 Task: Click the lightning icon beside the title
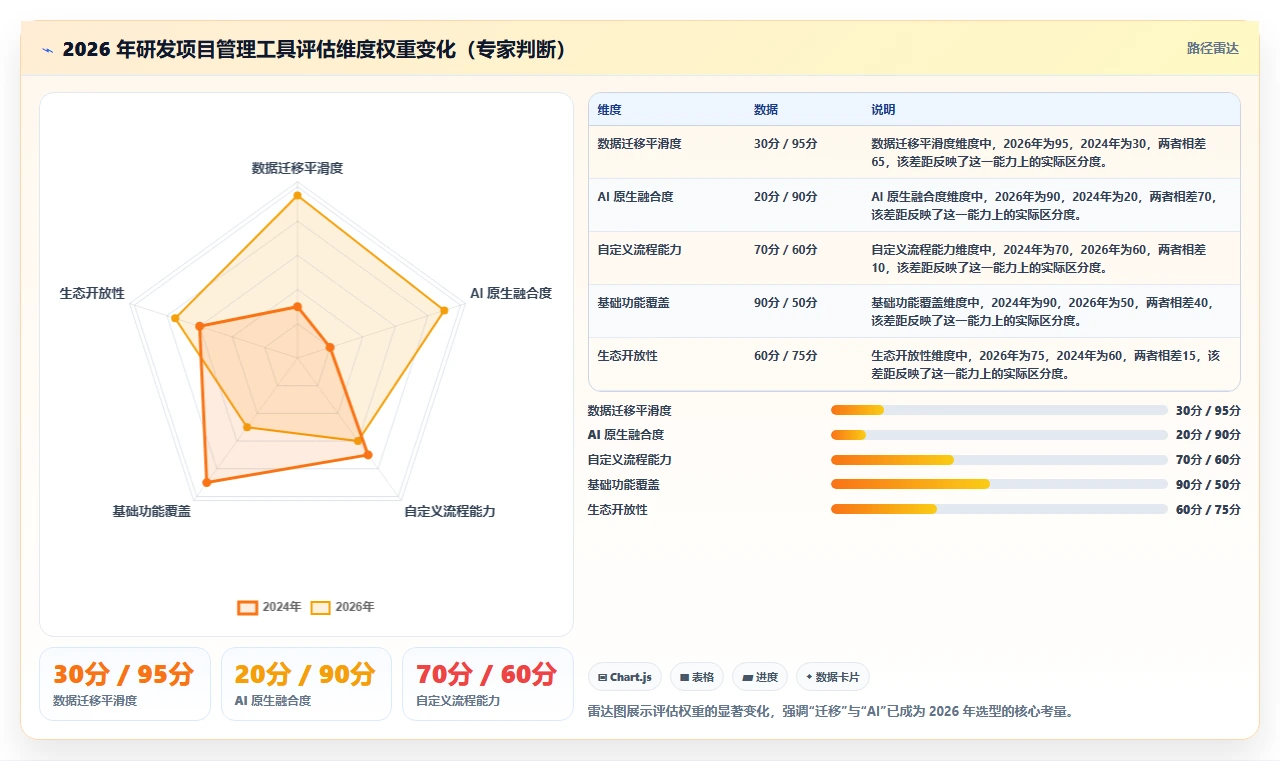pyautogui.click(x=48, y=50)
